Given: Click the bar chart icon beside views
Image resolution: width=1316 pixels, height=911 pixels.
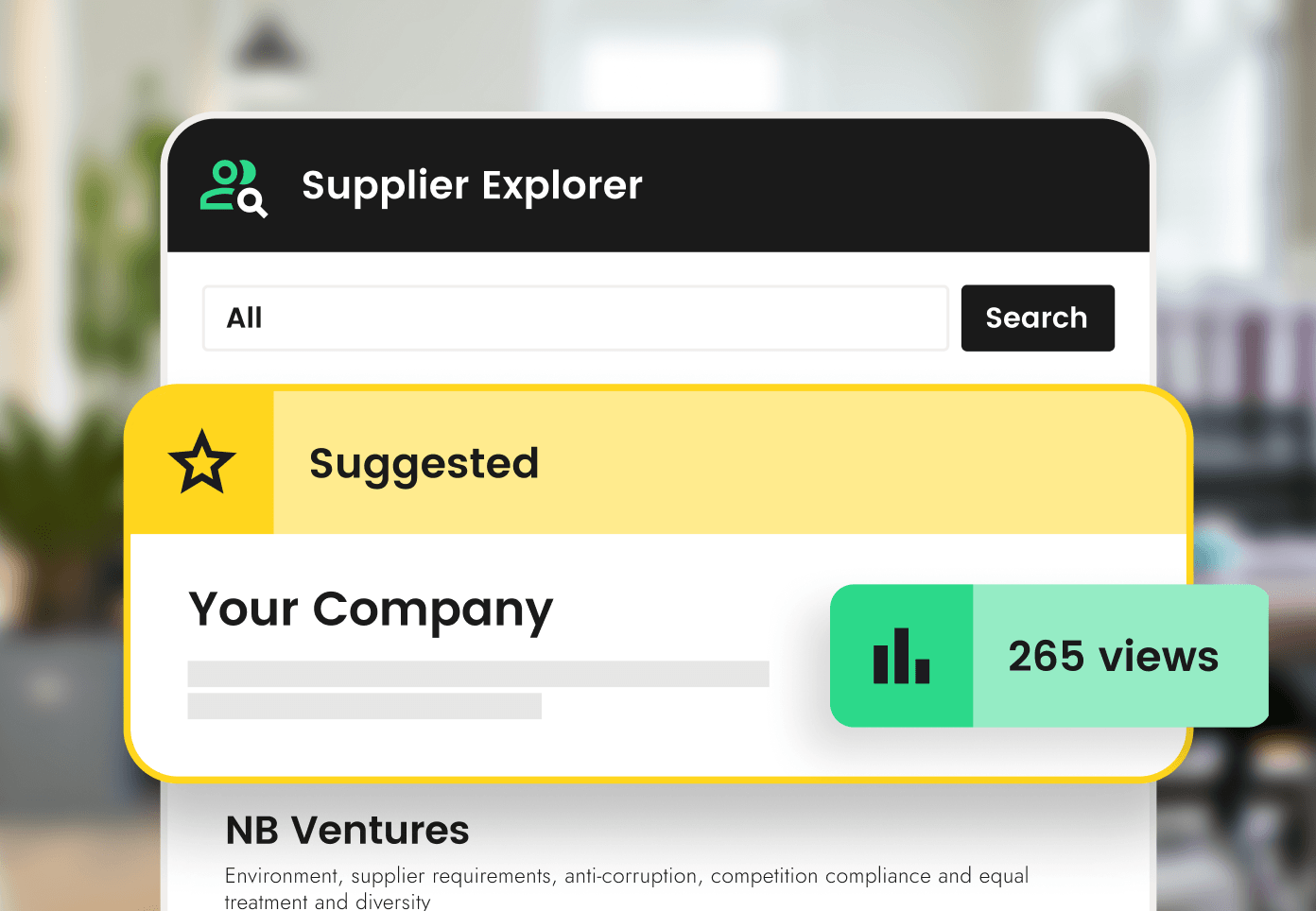Looking at the screenshot, I should click(901, 656).
